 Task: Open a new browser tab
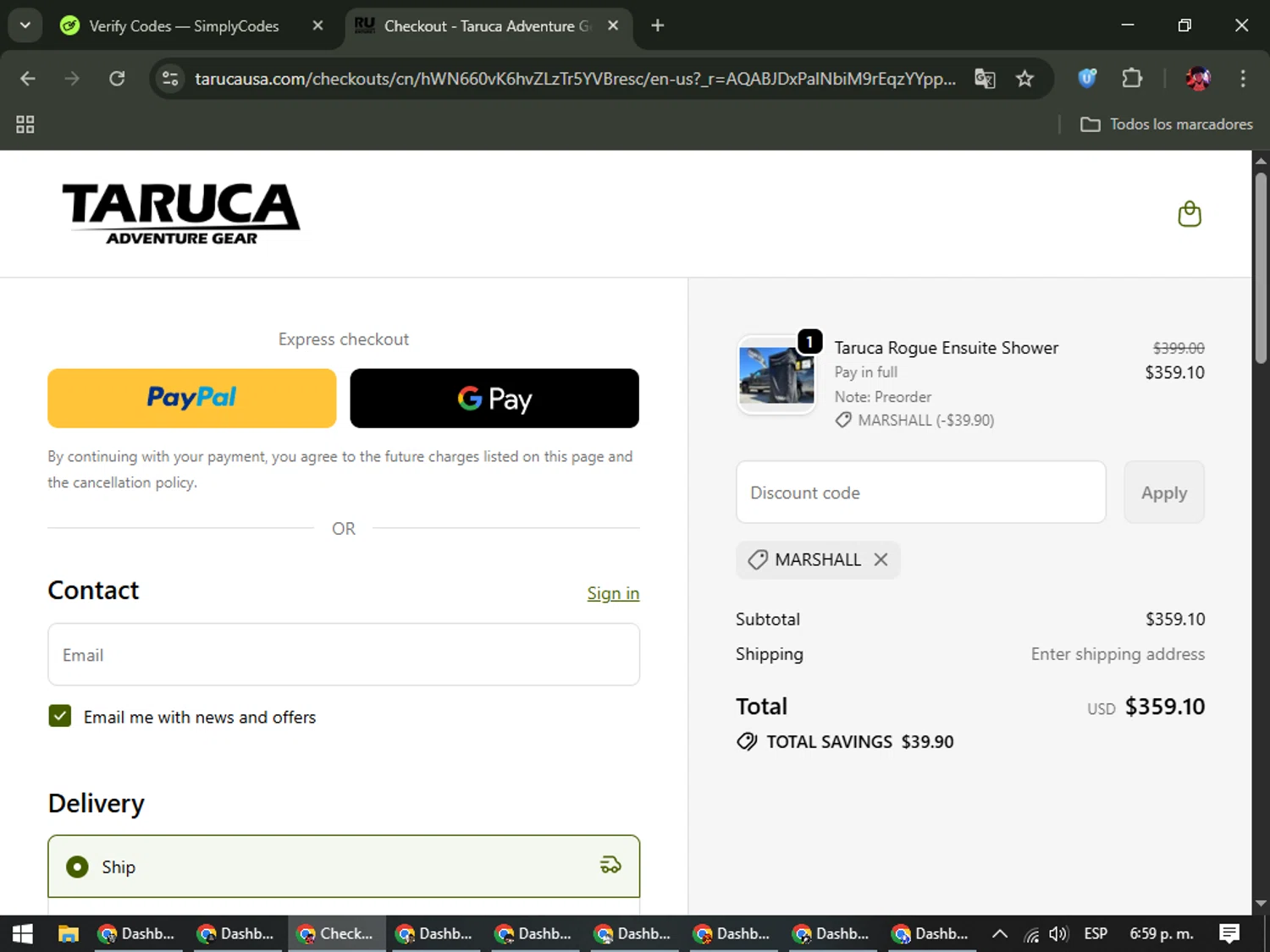tap(658, 25)
